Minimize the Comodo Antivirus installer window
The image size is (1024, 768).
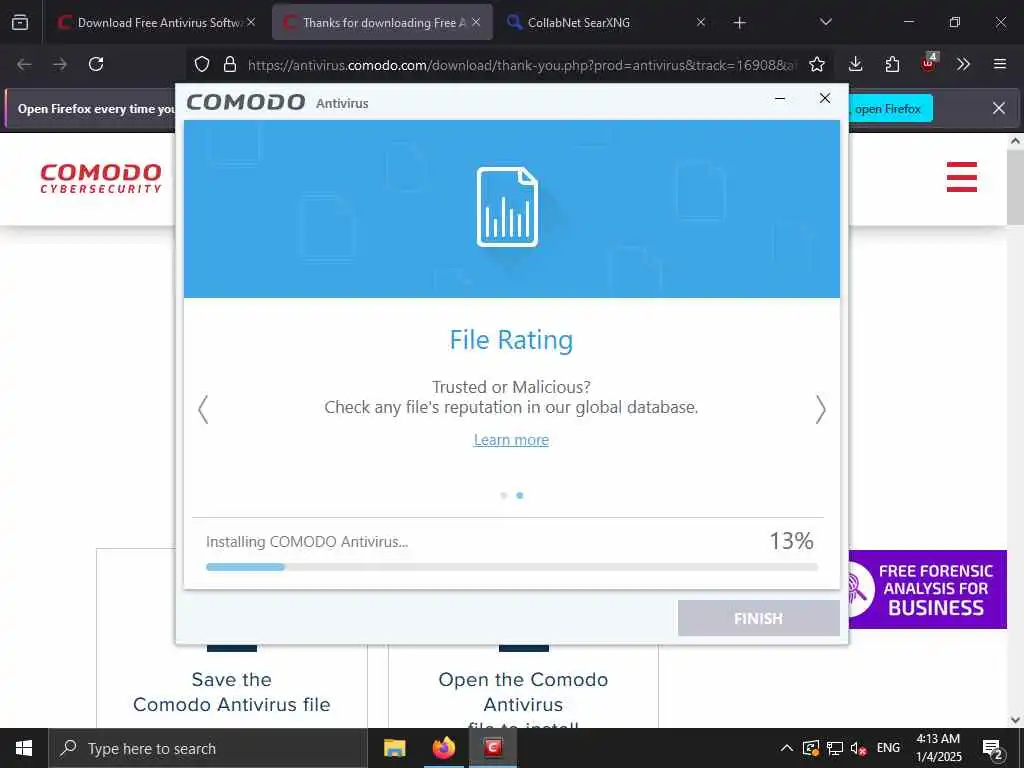(780, 99)
